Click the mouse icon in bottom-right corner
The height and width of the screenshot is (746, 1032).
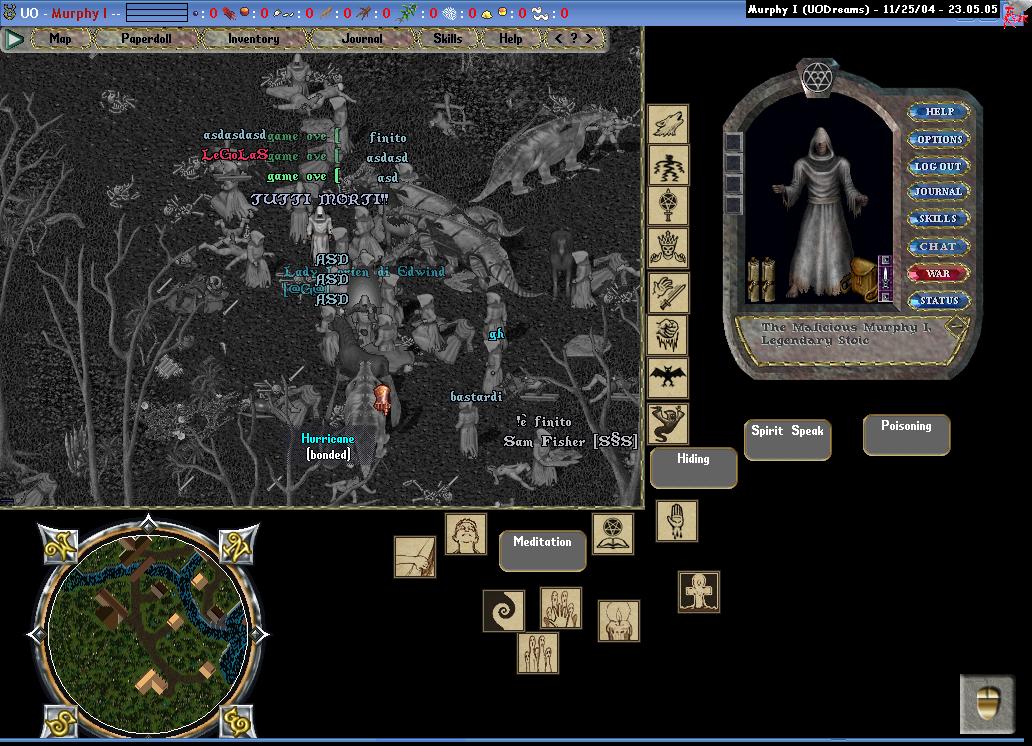point(987,703)
